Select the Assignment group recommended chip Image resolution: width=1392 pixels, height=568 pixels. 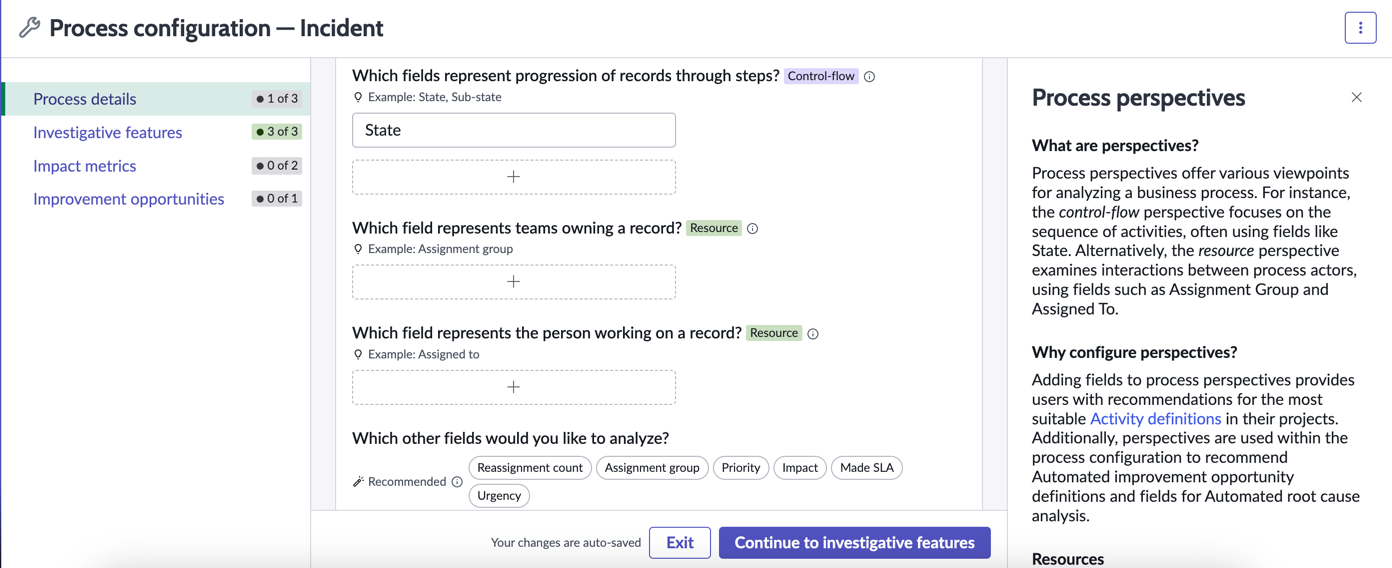(652, 468)
